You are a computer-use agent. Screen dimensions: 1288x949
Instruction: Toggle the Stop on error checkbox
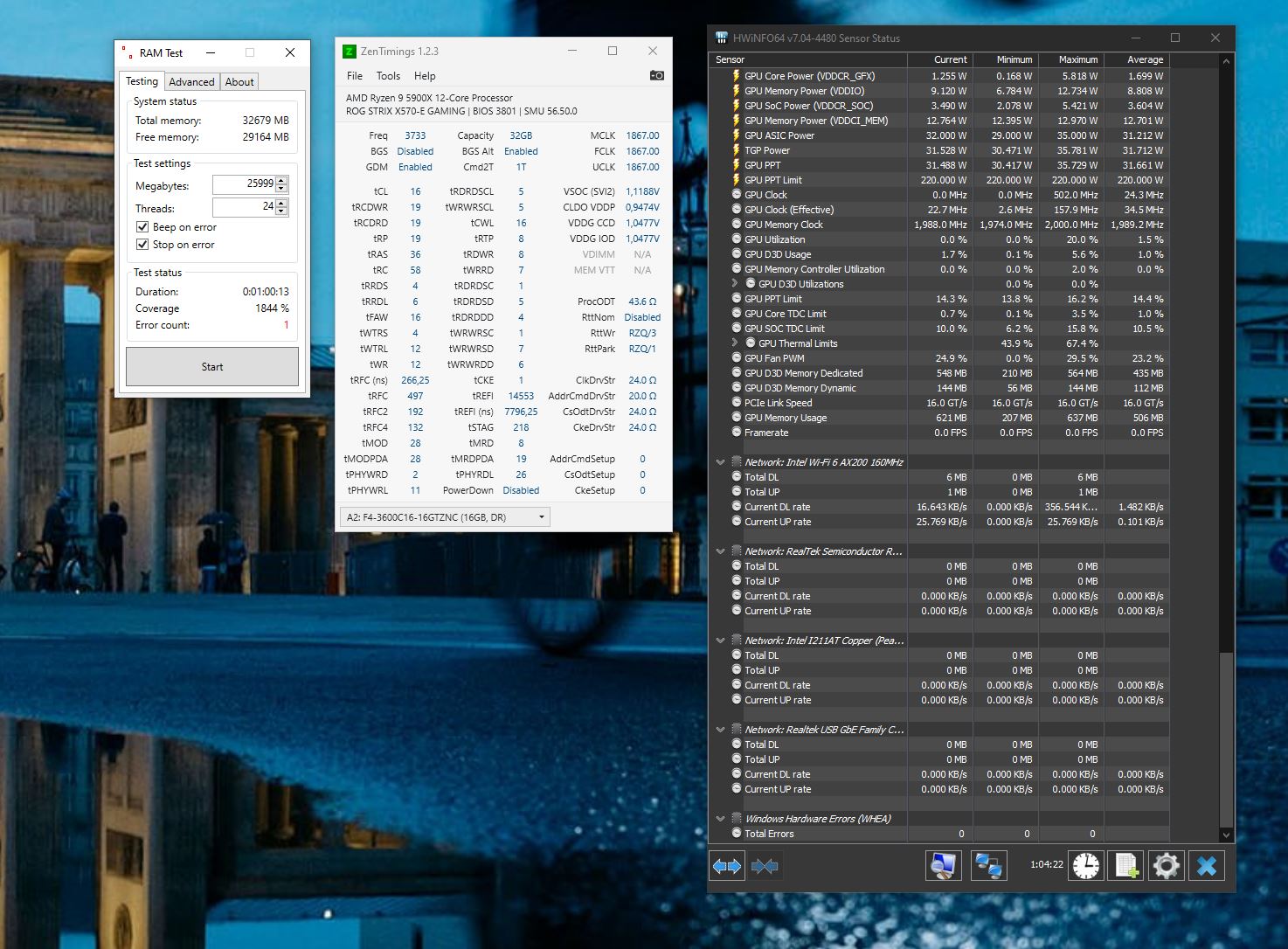coord(142,245)
